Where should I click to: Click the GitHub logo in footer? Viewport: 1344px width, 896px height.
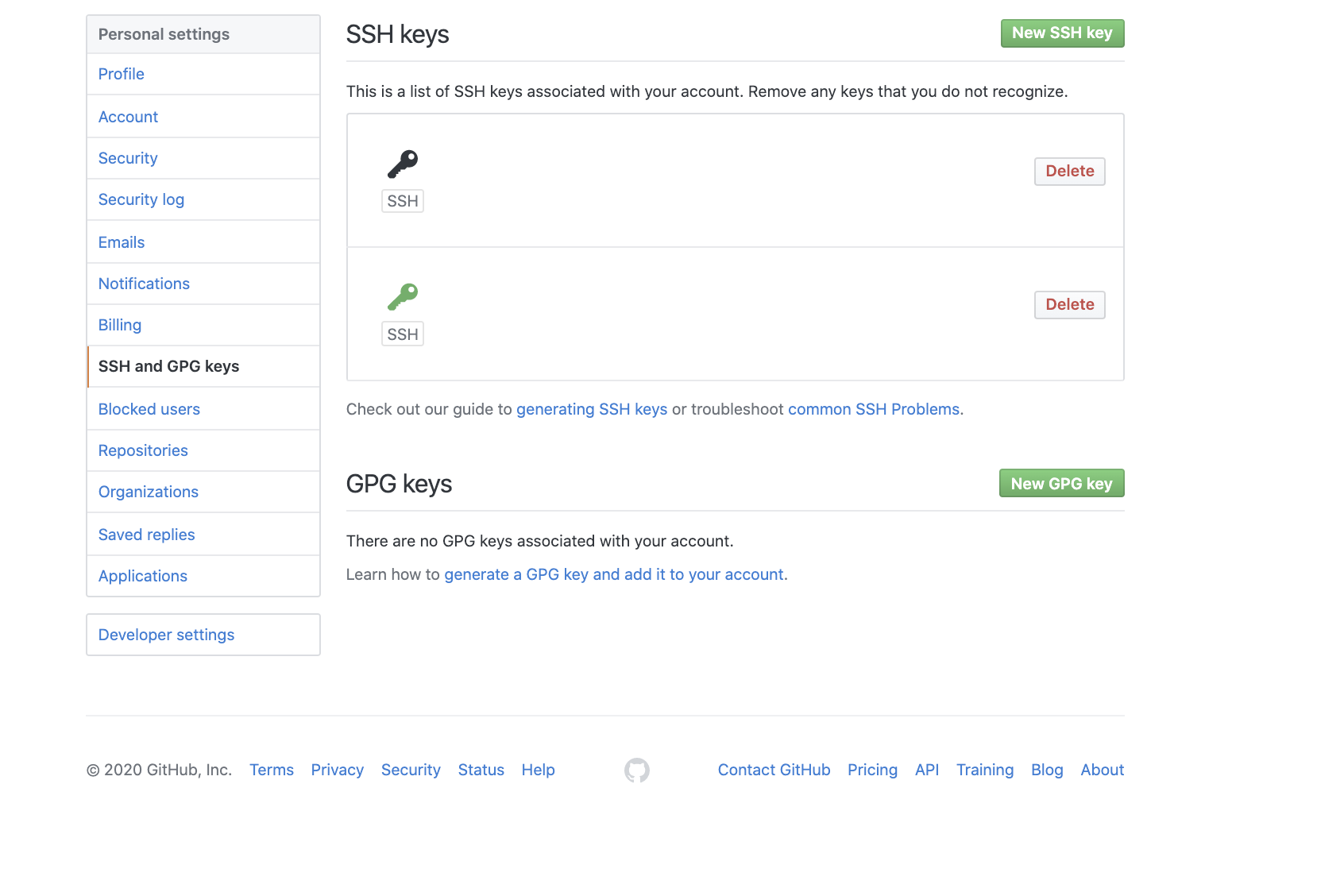pyautogui.click(x=637, y=770)
